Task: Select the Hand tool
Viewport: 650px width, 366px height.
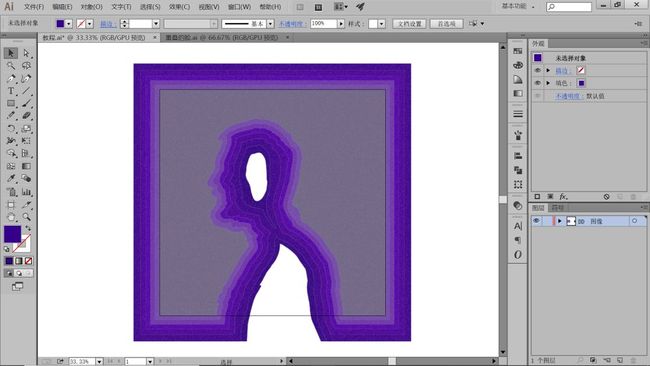Action: [x=11, y=217]
